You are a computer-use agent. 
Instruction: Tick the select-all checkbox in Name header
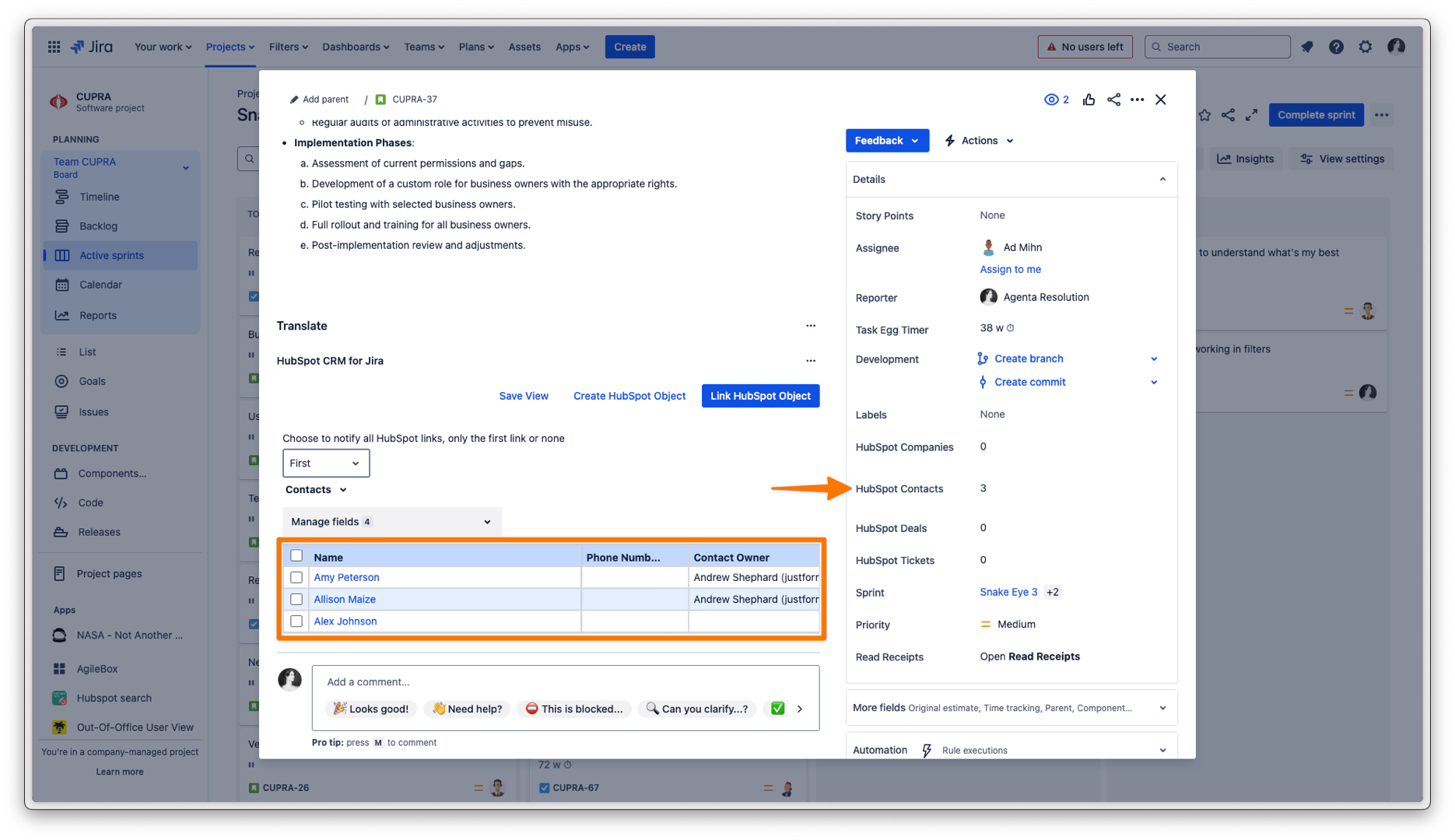pyautogui.click(x=296, y=555)
